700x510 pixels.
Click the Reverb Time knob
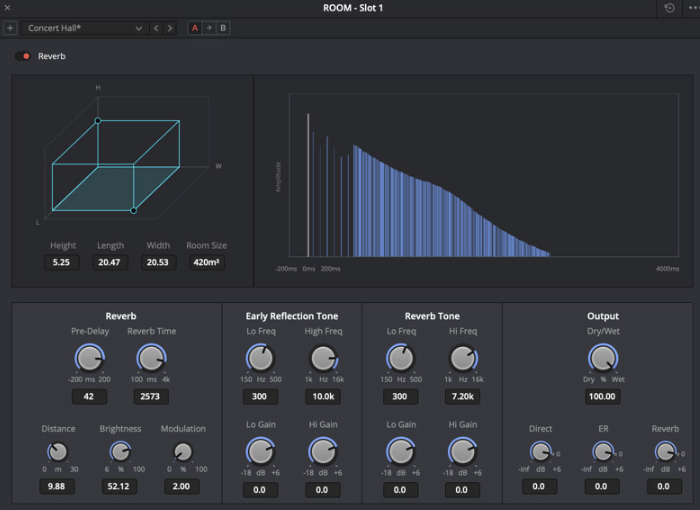tap(150, 357)
